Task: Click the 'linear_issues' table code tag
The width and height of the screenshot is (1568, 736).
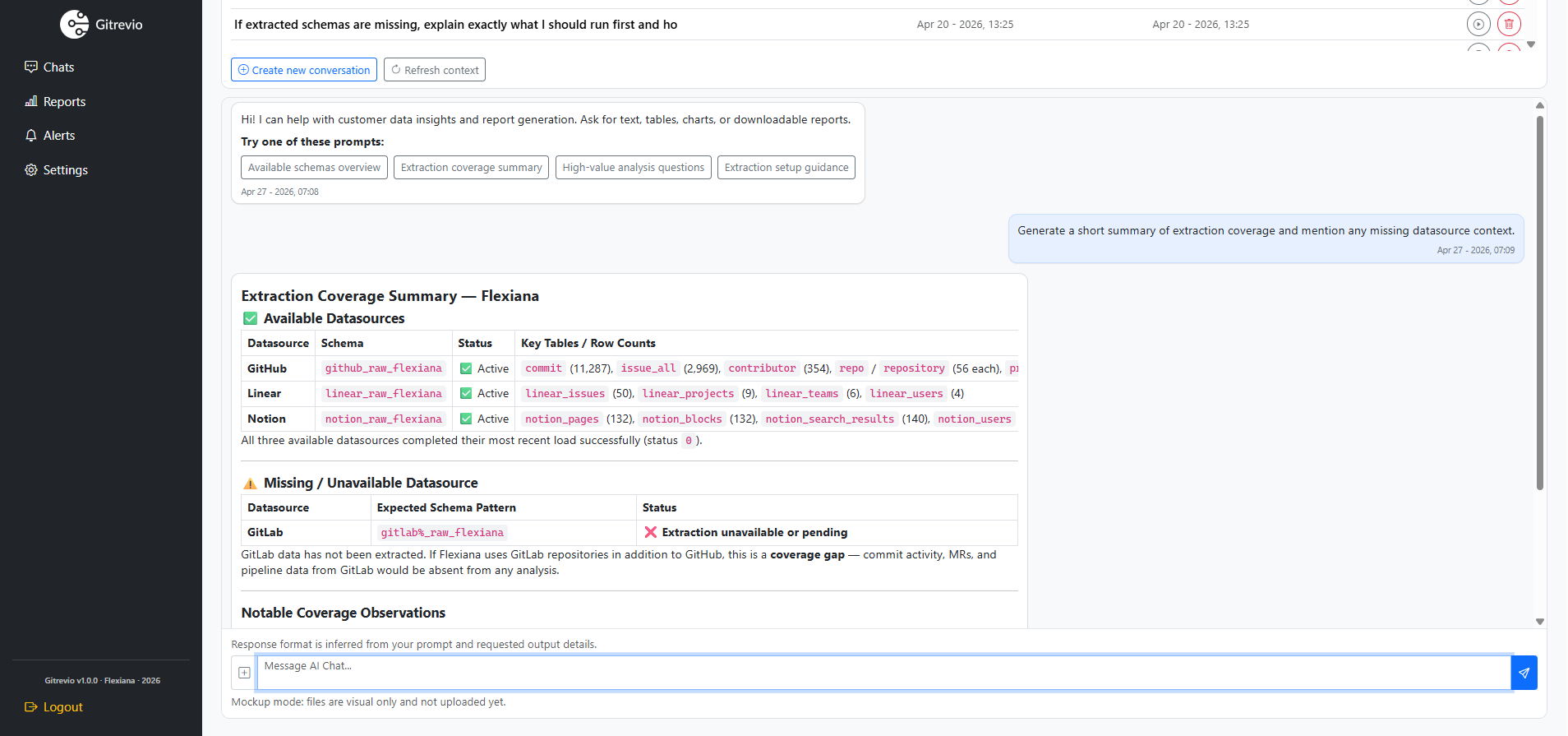Action: tap(565, 394)
